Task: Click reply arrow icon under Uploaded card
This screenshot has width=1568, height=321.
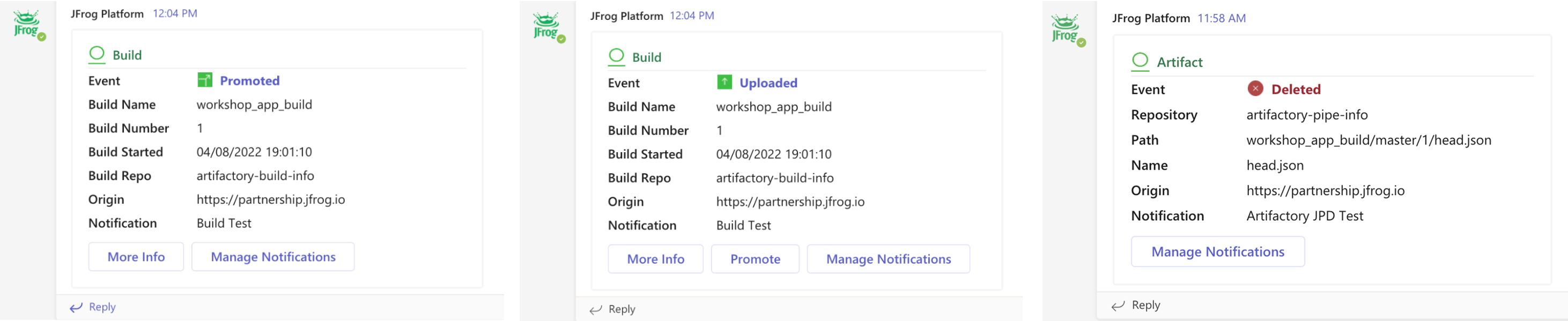Action: click(x=595, y=310)
